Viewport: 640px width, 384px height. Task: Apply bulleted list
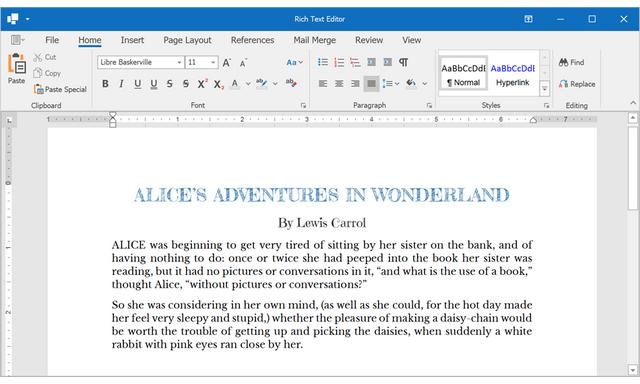tap(322, 62)
